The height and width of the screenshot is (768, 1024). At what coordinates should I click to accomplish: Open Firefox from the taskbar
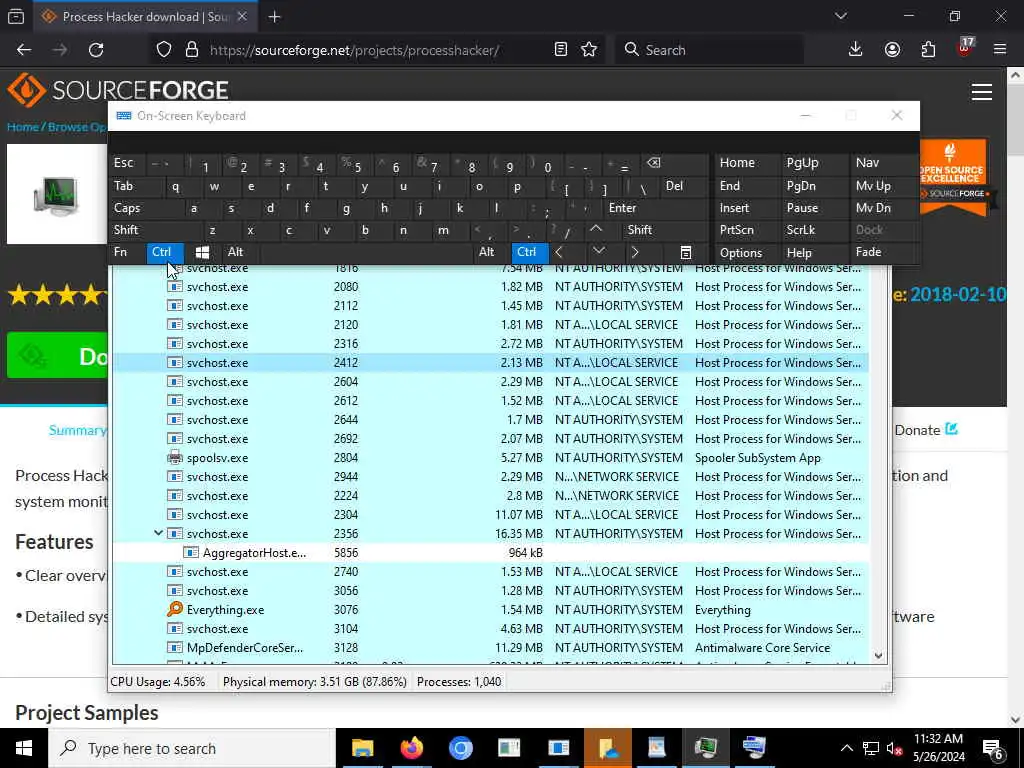pyautogui.click(x=411, y=748)
